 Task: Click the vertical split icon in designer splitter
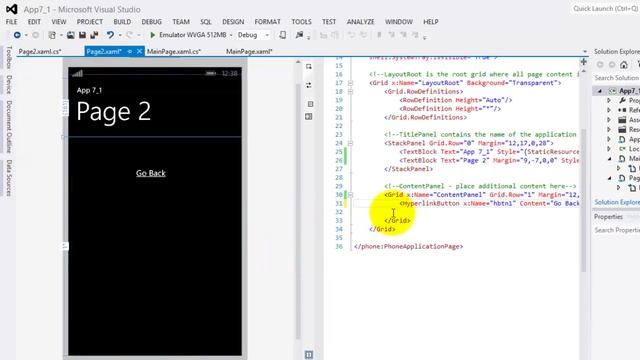(310, 104)
